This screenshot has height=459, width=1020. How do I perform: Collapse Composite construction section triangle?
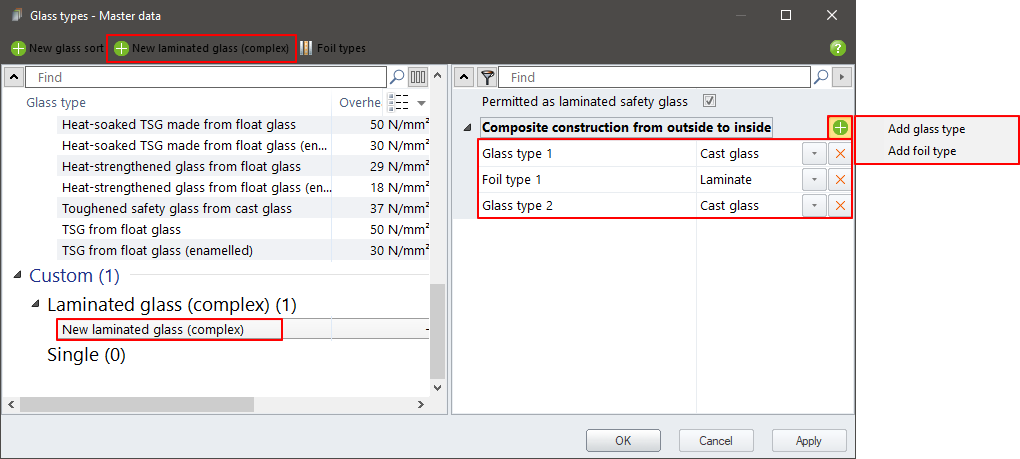467,128
